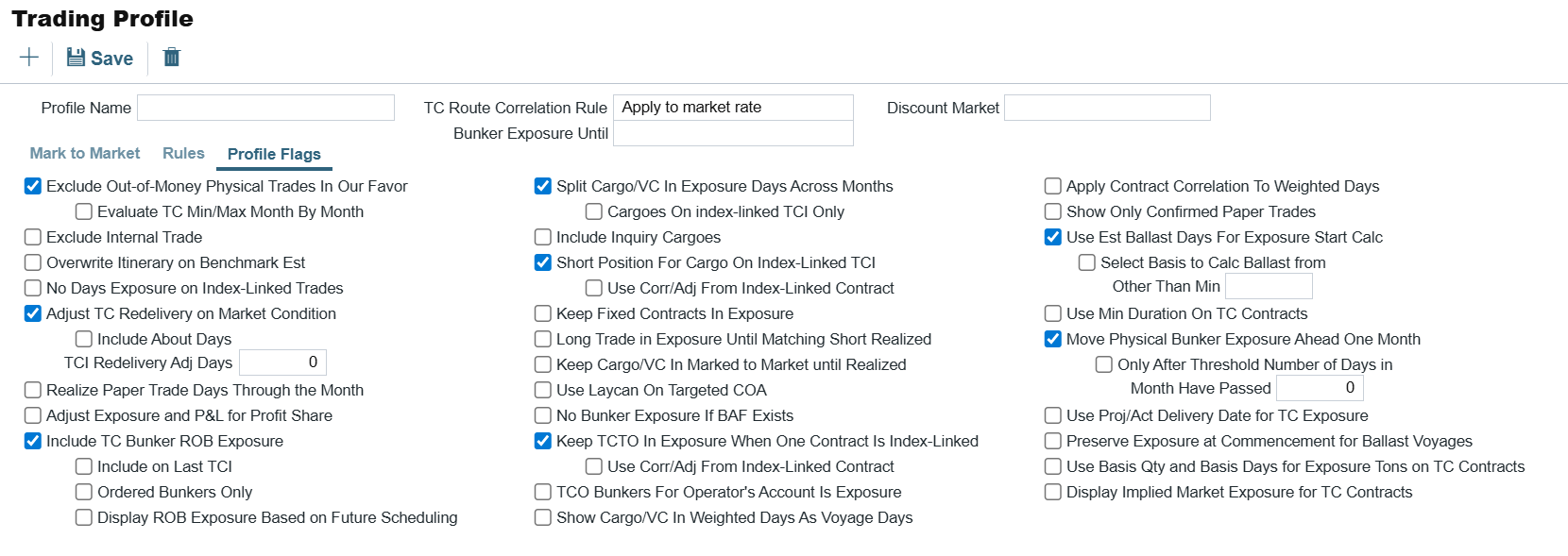This screenshot has height=556, width=1568.
Task: Click the Save button
Action: coord(100,59)
